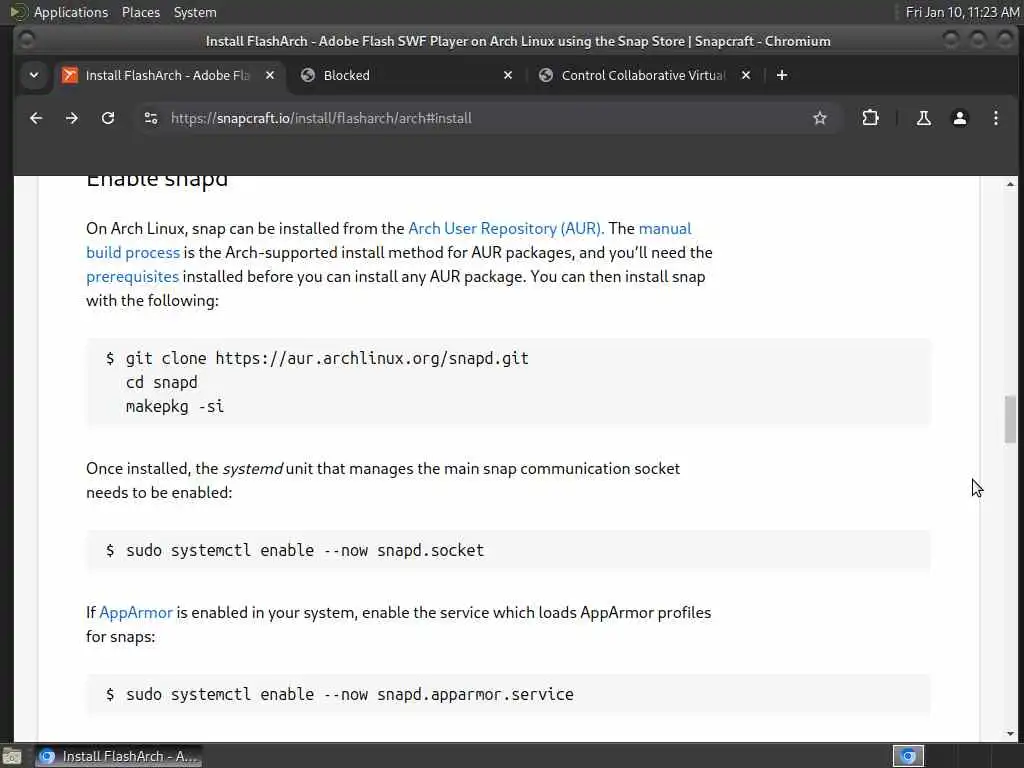Open the Extensions puzzle icon
This screenshot has width=1024, height=768.
pos(870,118)
